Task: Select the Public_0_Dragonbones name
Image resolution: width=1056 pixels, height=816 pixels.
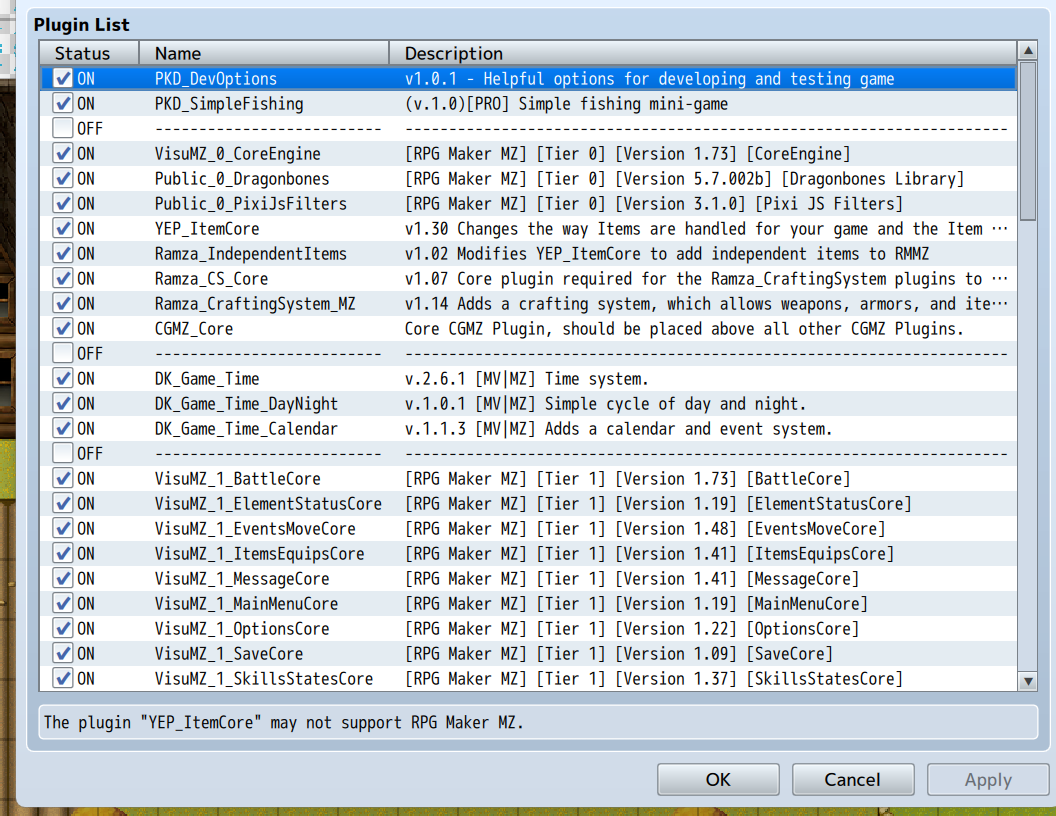Action: coord(242,178)
